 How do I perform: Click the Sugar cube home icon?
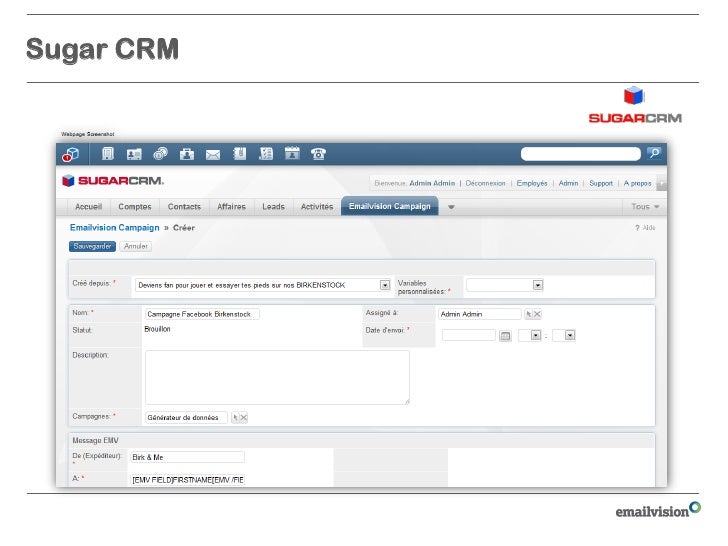(x=71, y=154)
